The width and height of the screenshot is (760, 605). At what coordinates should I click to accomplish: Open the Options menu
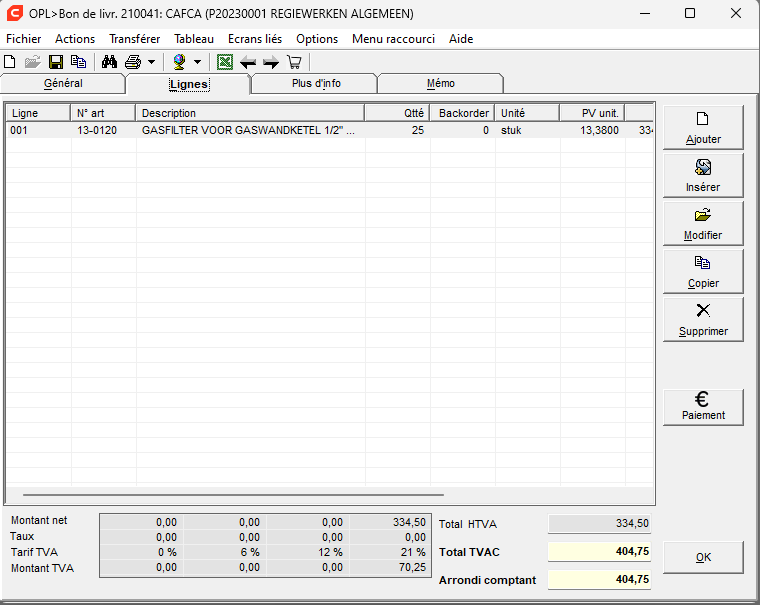point(317,39)
